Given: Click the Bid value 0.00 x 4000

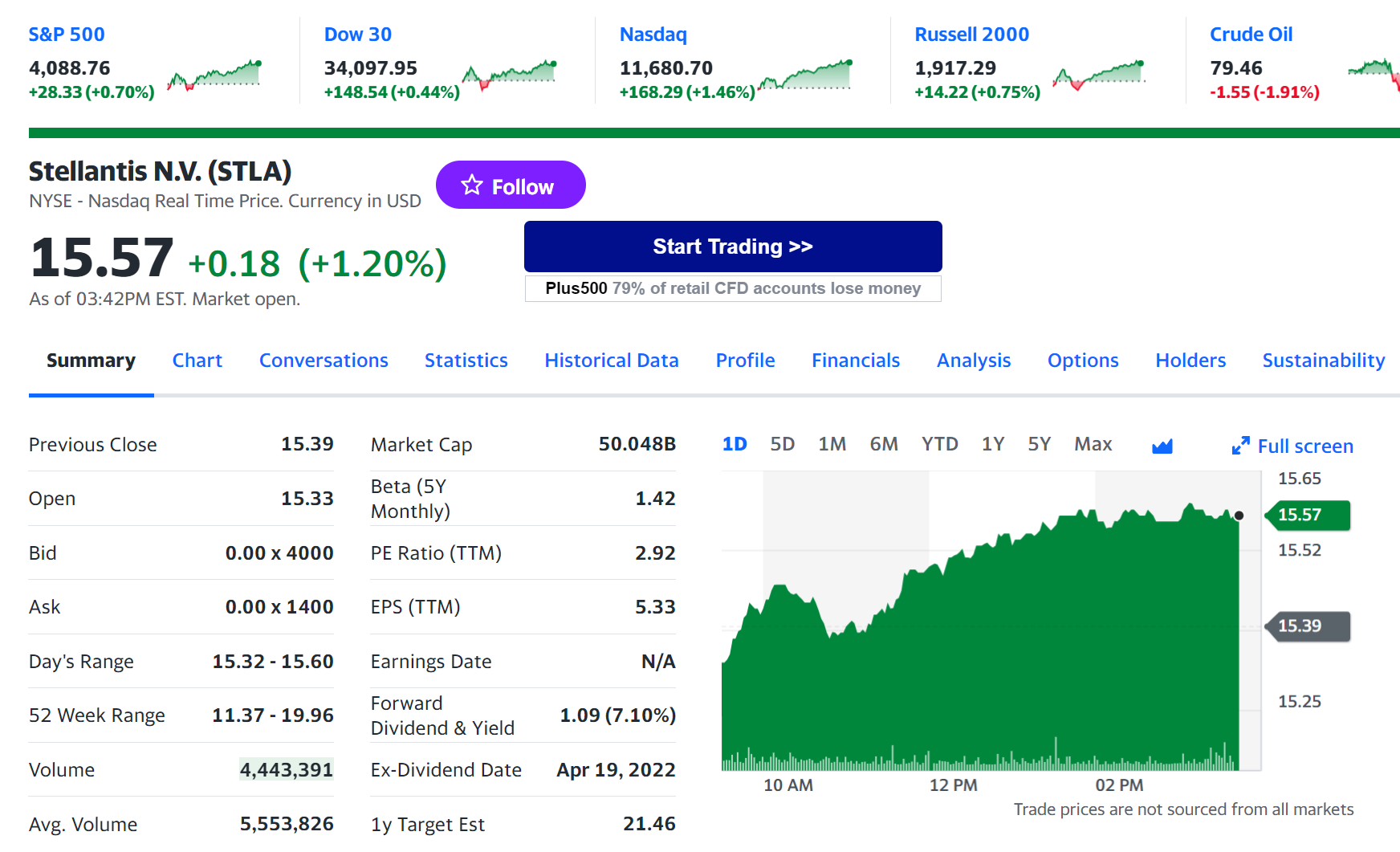Looking at the screenshot, I should tap(279, 553).
